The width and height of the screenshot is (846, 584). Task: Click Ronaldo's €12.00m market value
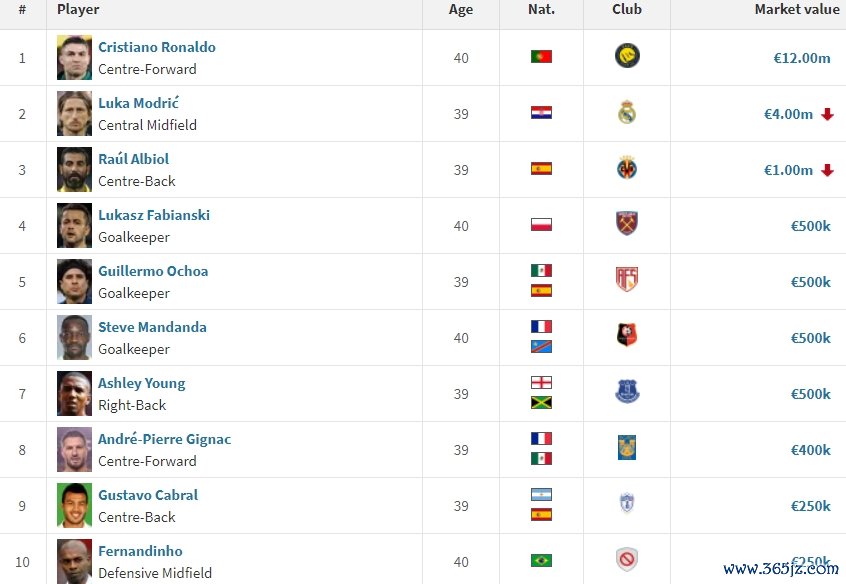pos(802,58)
